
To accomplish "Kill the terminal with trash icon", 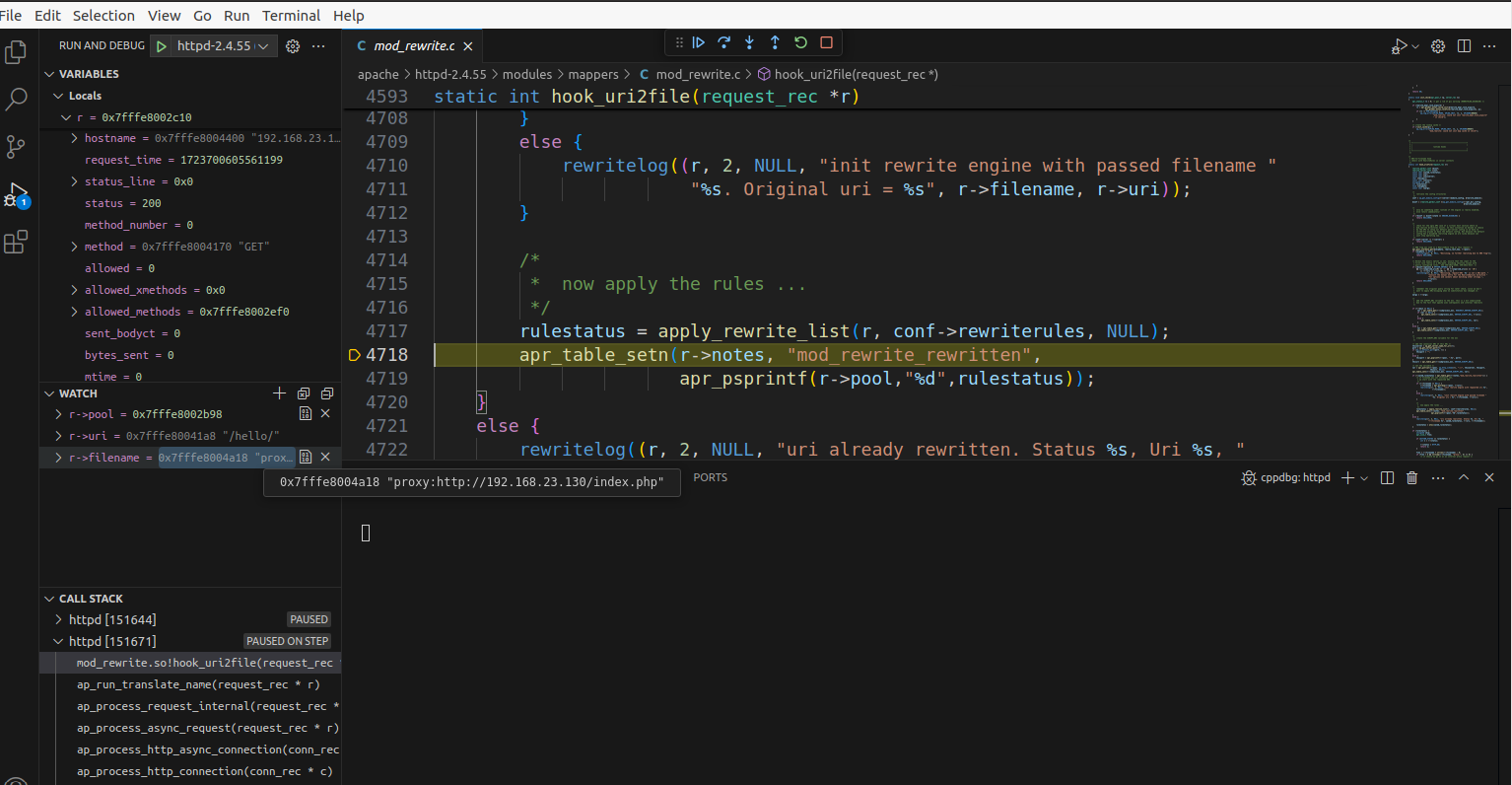I will (1412, 477).
